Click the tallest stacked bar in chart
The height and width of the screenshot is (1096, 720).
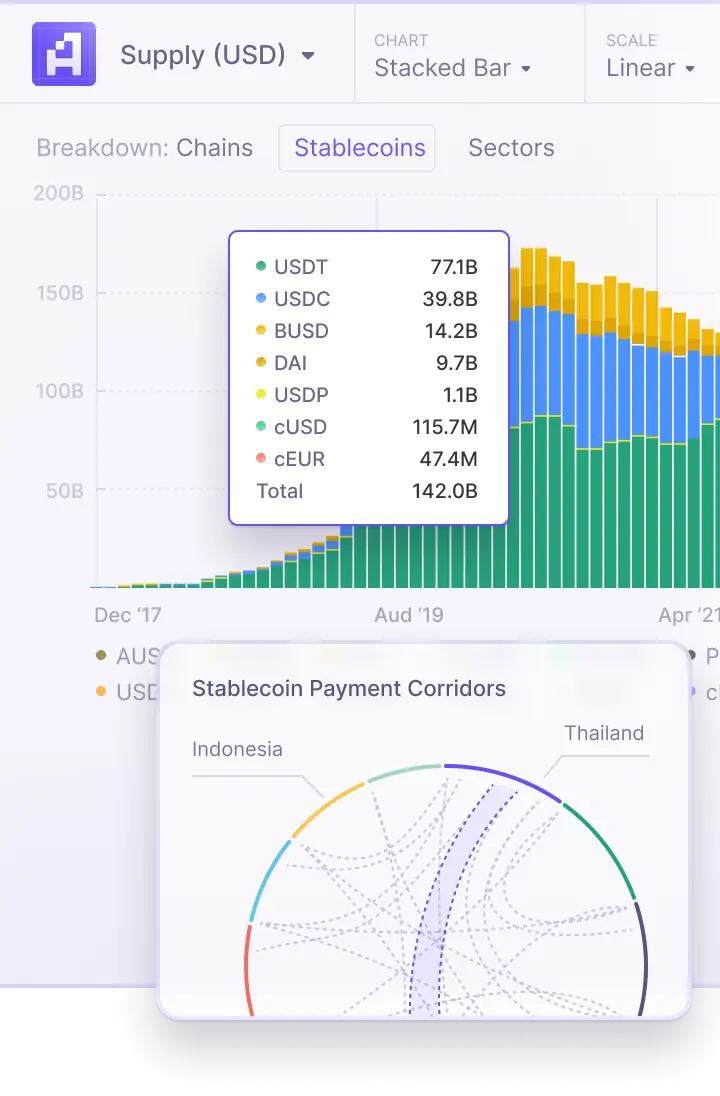[535, 418]
